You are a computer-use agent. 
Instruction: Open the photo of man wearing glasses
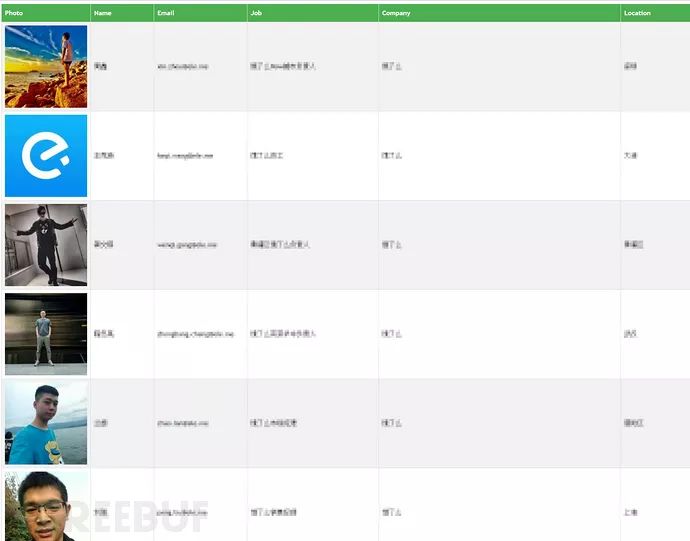(46, 506)
